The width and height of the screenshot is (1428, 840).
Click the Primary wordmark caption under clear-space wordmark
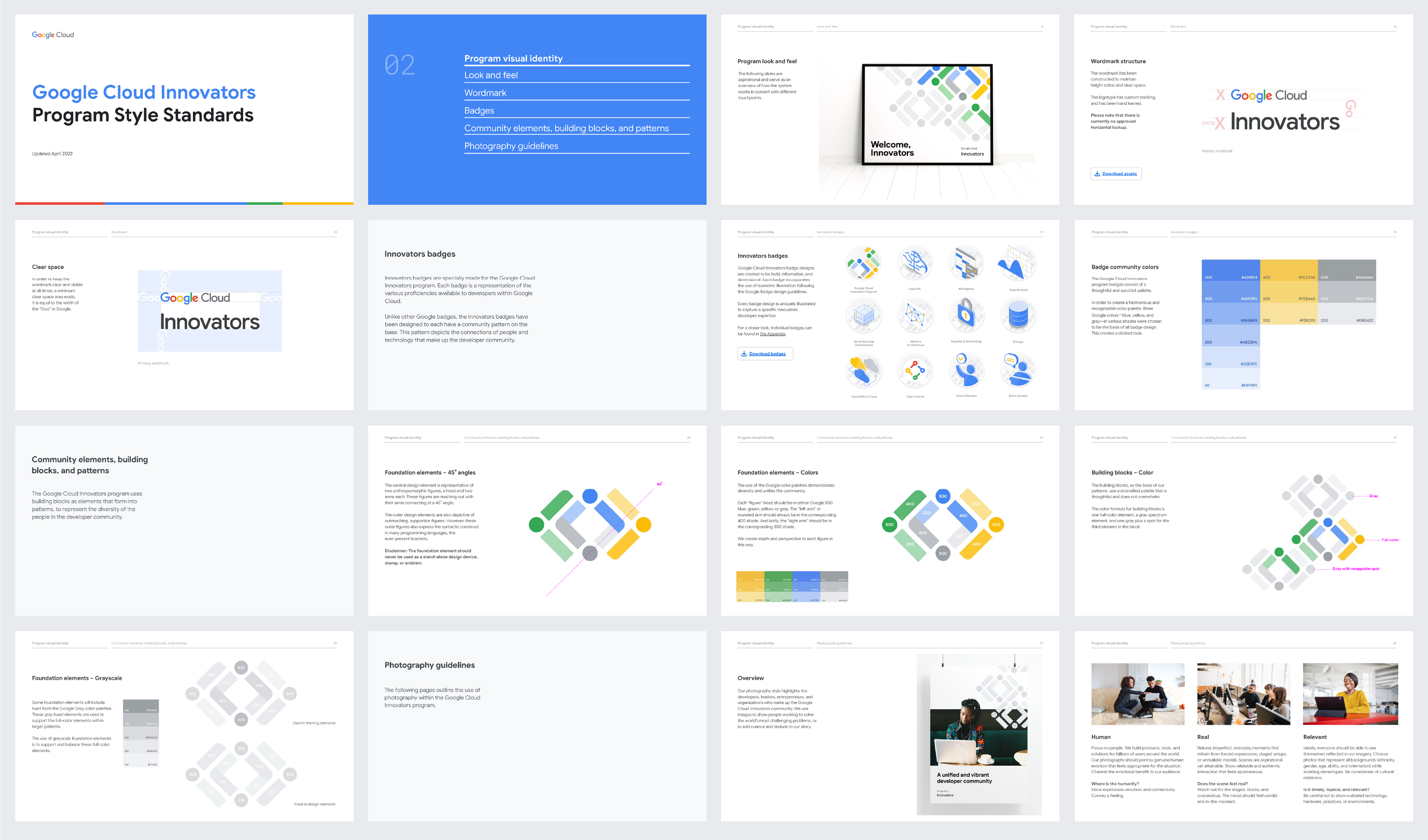153,363
